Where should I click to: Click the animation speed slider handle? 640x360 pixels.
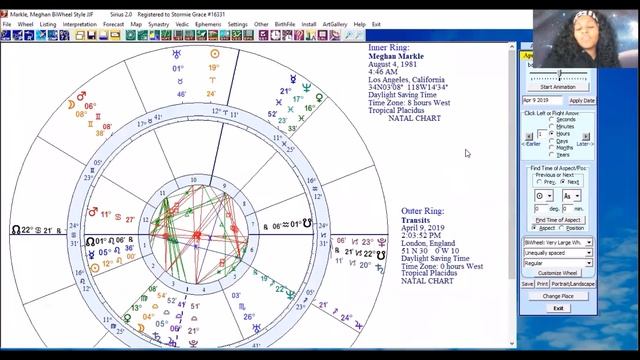tap(560, 73)
